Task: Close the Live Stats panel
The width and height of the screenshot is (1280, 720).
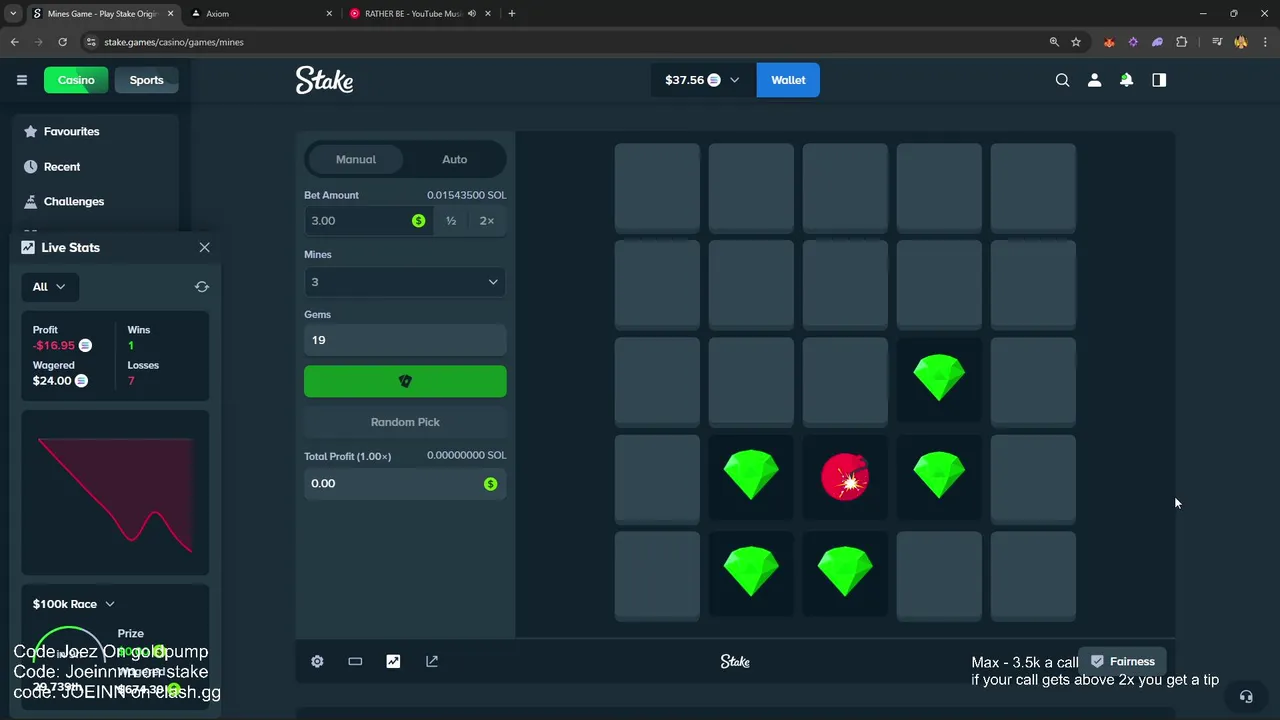Action: pyautogui.click(x=204, y=247)
